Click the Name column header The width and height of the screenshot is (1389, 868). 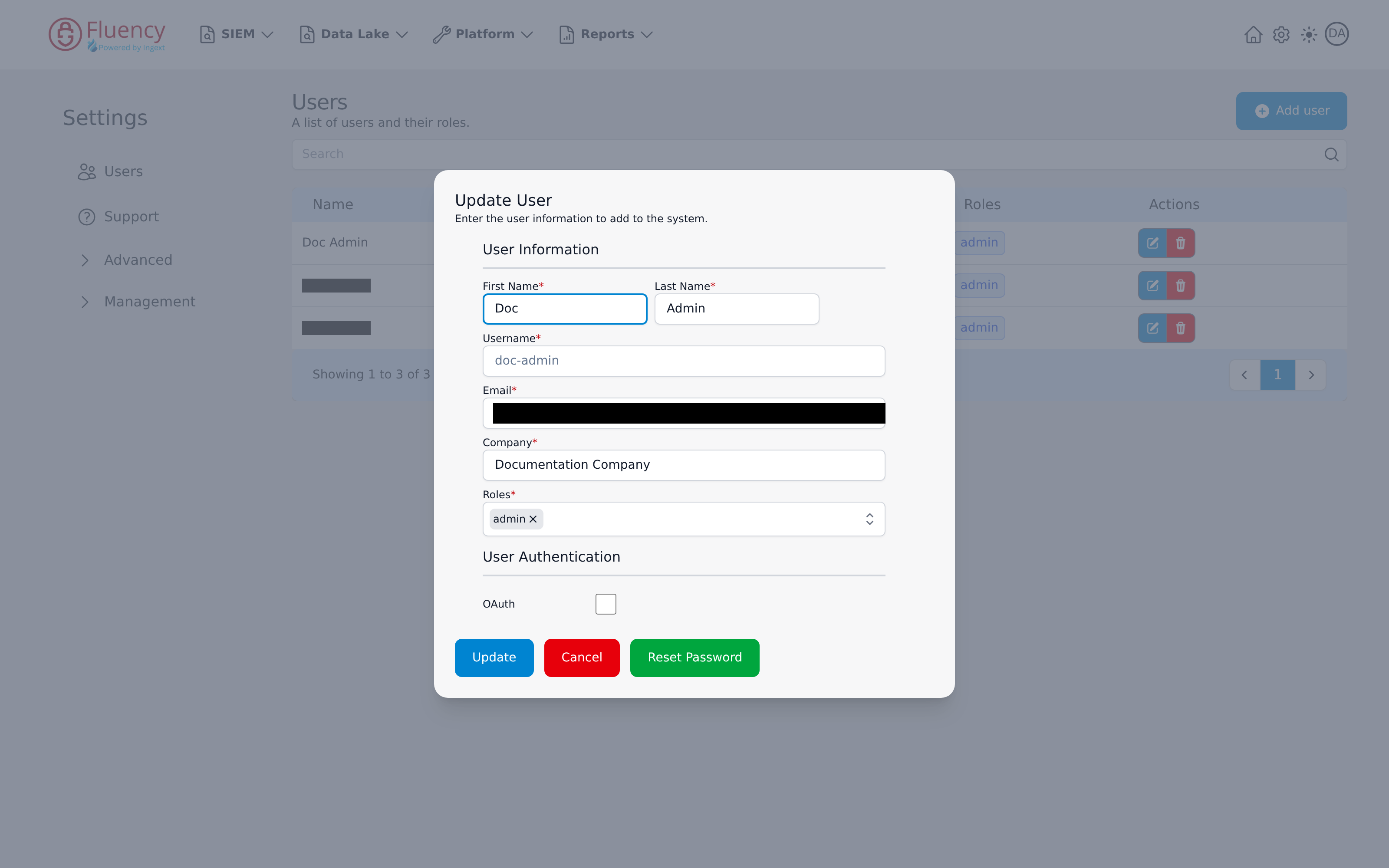tap(333, 205)
